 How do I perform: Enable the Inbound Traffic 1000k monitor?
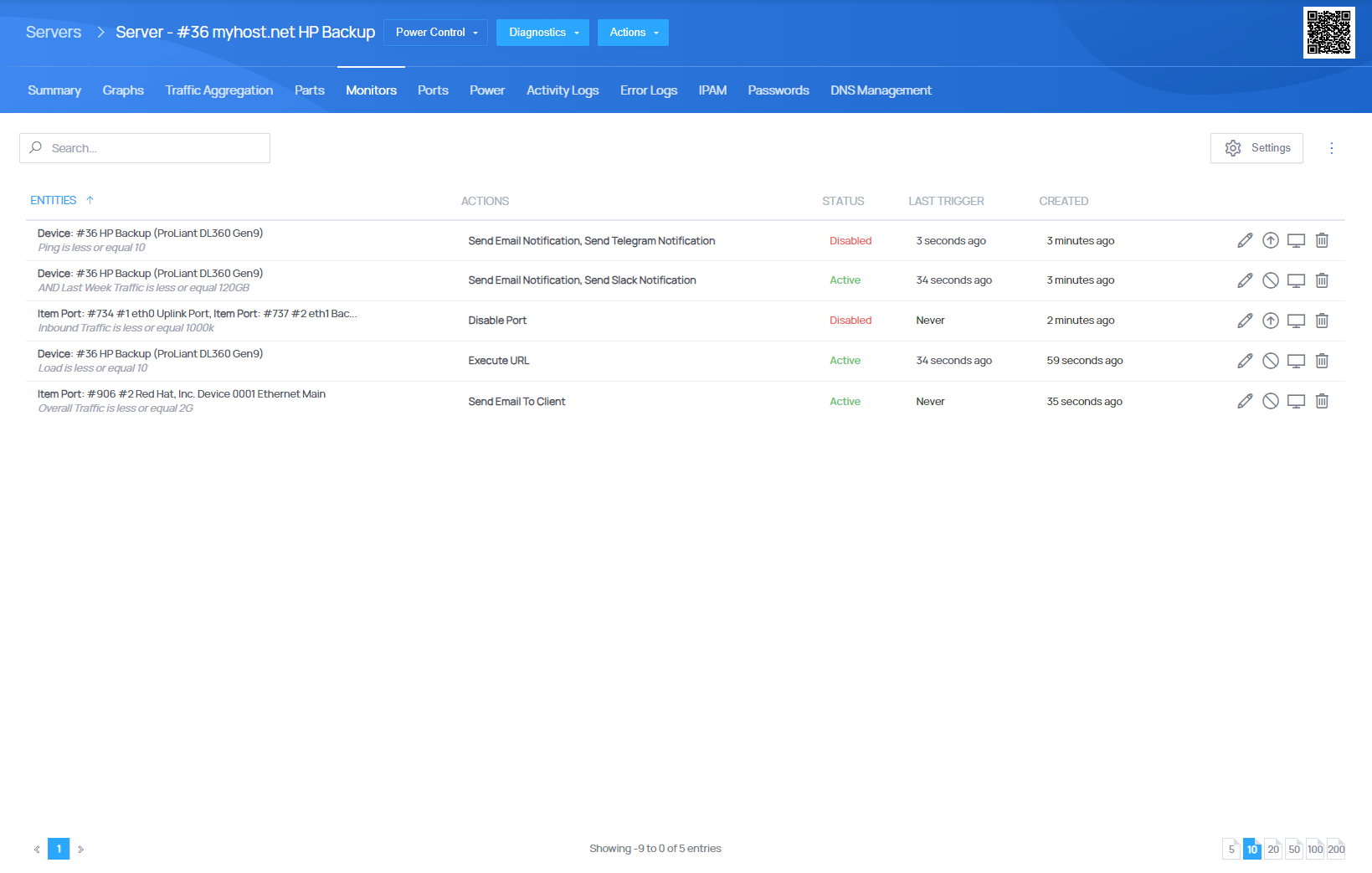point(1271,321)
